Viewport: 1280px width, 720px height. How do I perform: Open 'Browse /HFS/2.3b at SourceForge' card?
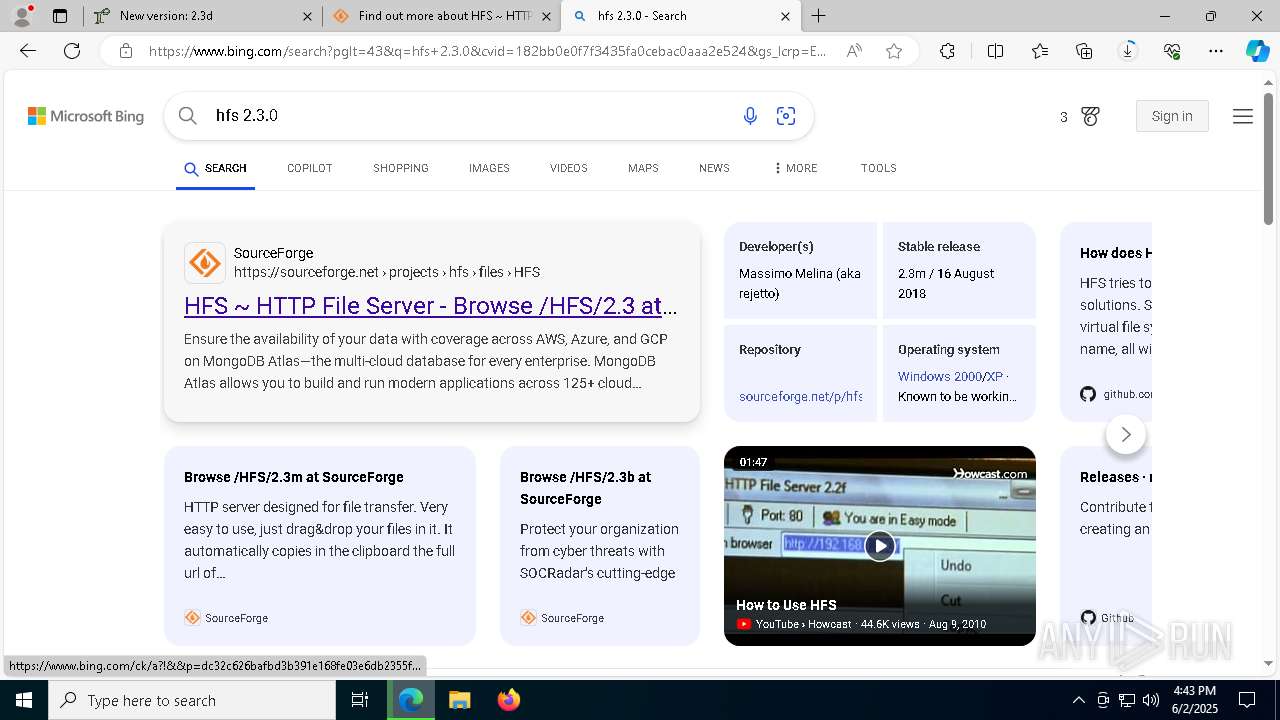coord(600,546)
